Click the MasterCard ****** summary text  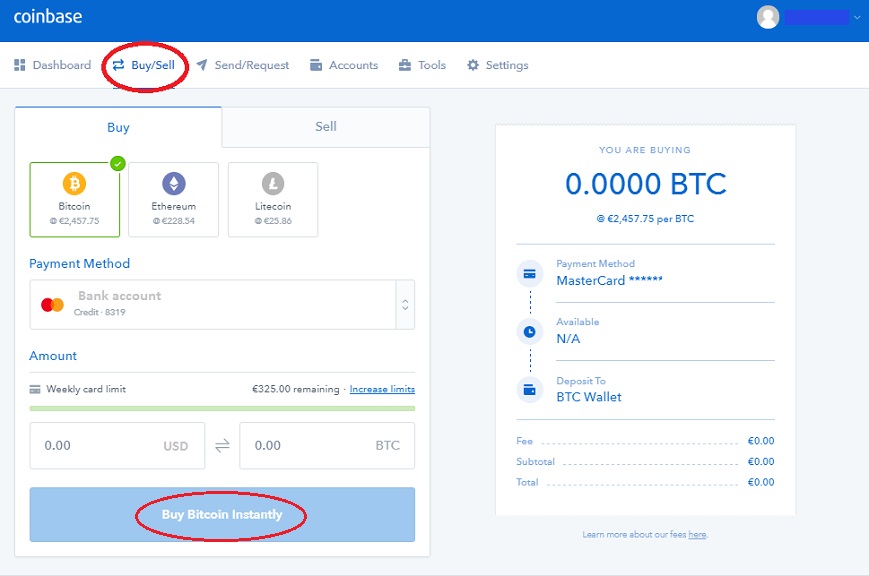pyautogui.click(x=609, y=281)
